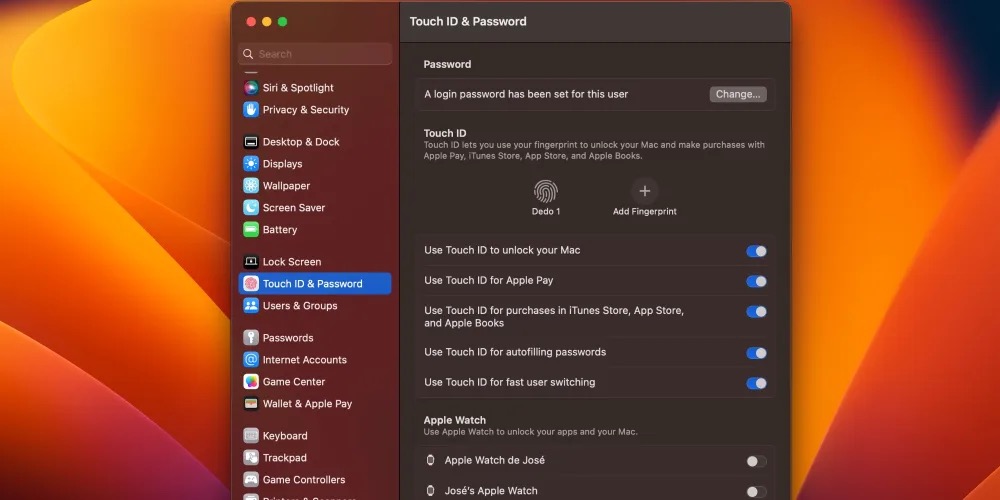
Task: Open Displays settings from sidebar
Action: point(282,164)
